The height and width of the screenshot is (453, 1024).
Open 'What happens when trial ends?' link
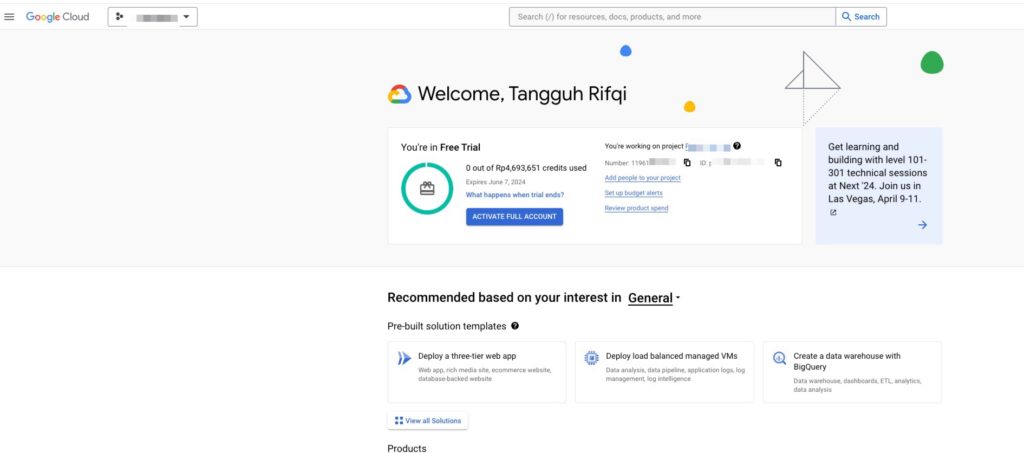tap(514, 195)
